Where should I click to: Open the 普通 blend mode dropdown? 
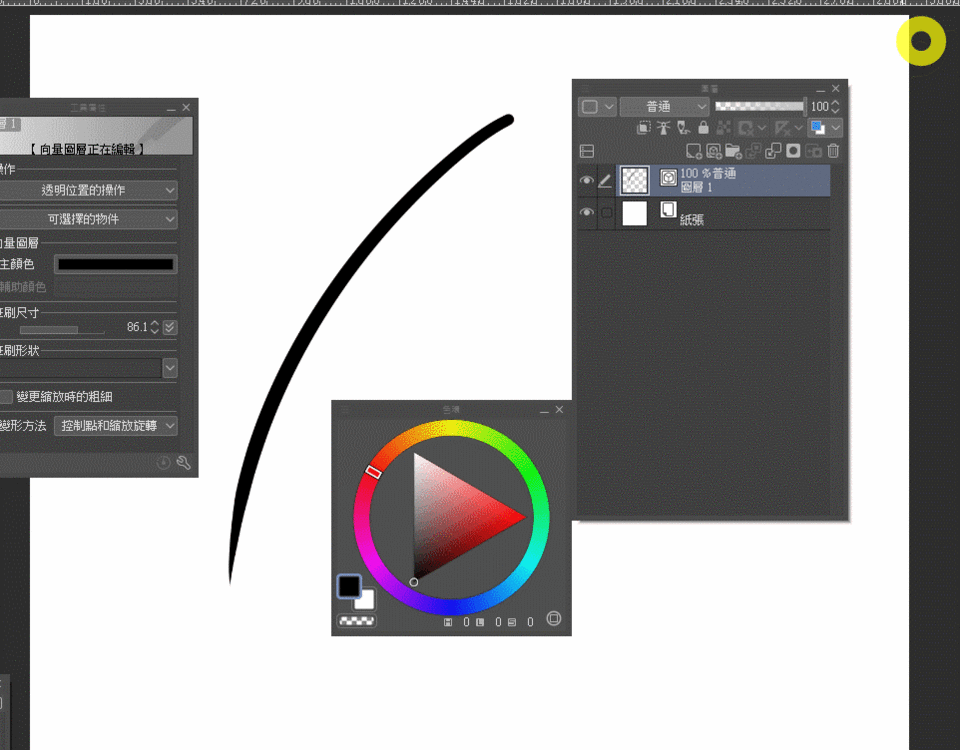664,107
